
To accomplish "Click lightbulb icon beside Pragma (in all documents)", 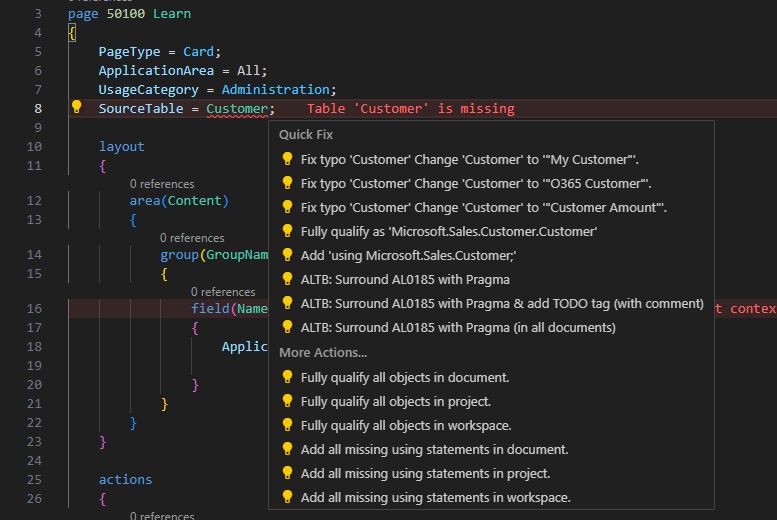I will pos(287,327).
